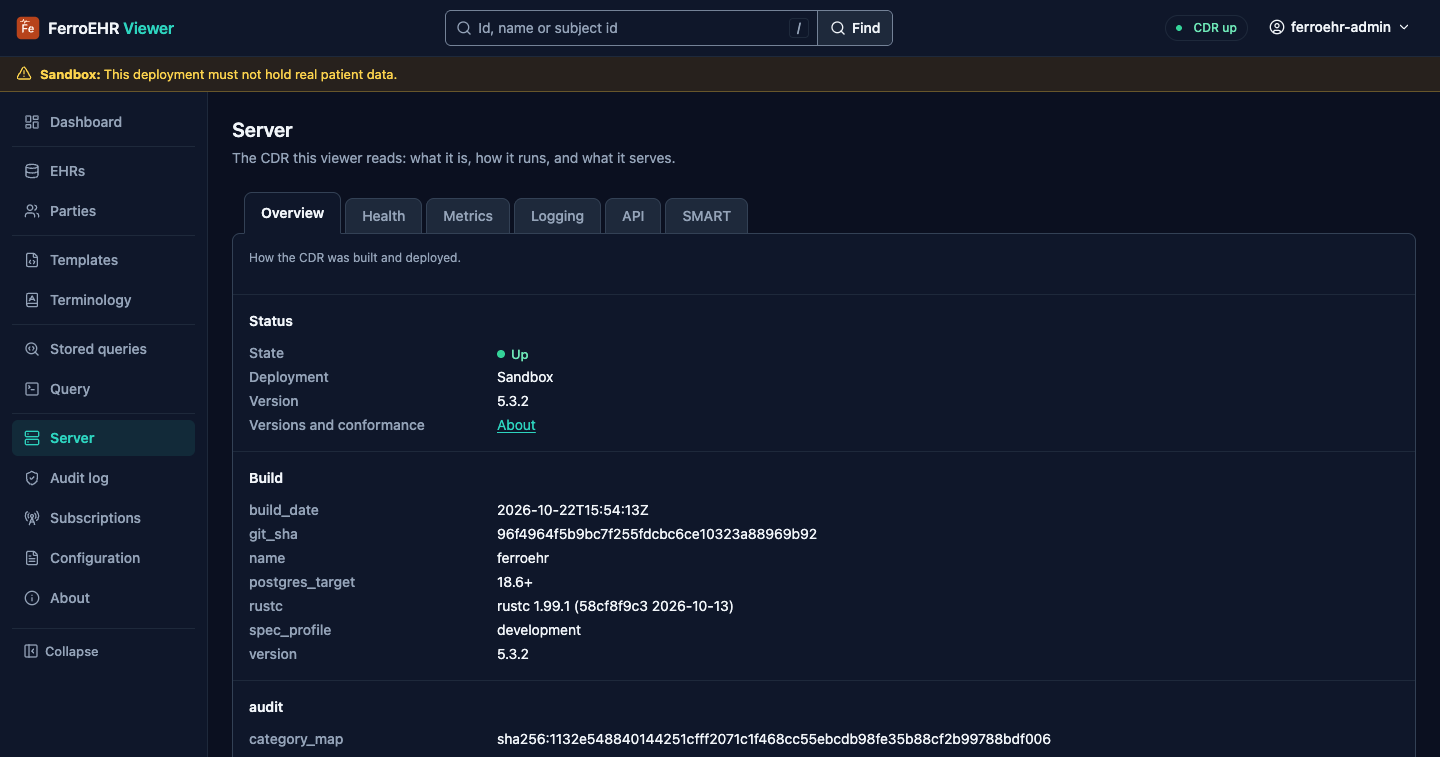
Task: Focus the Id, name or subject id search field
Action: pos(631,28)
